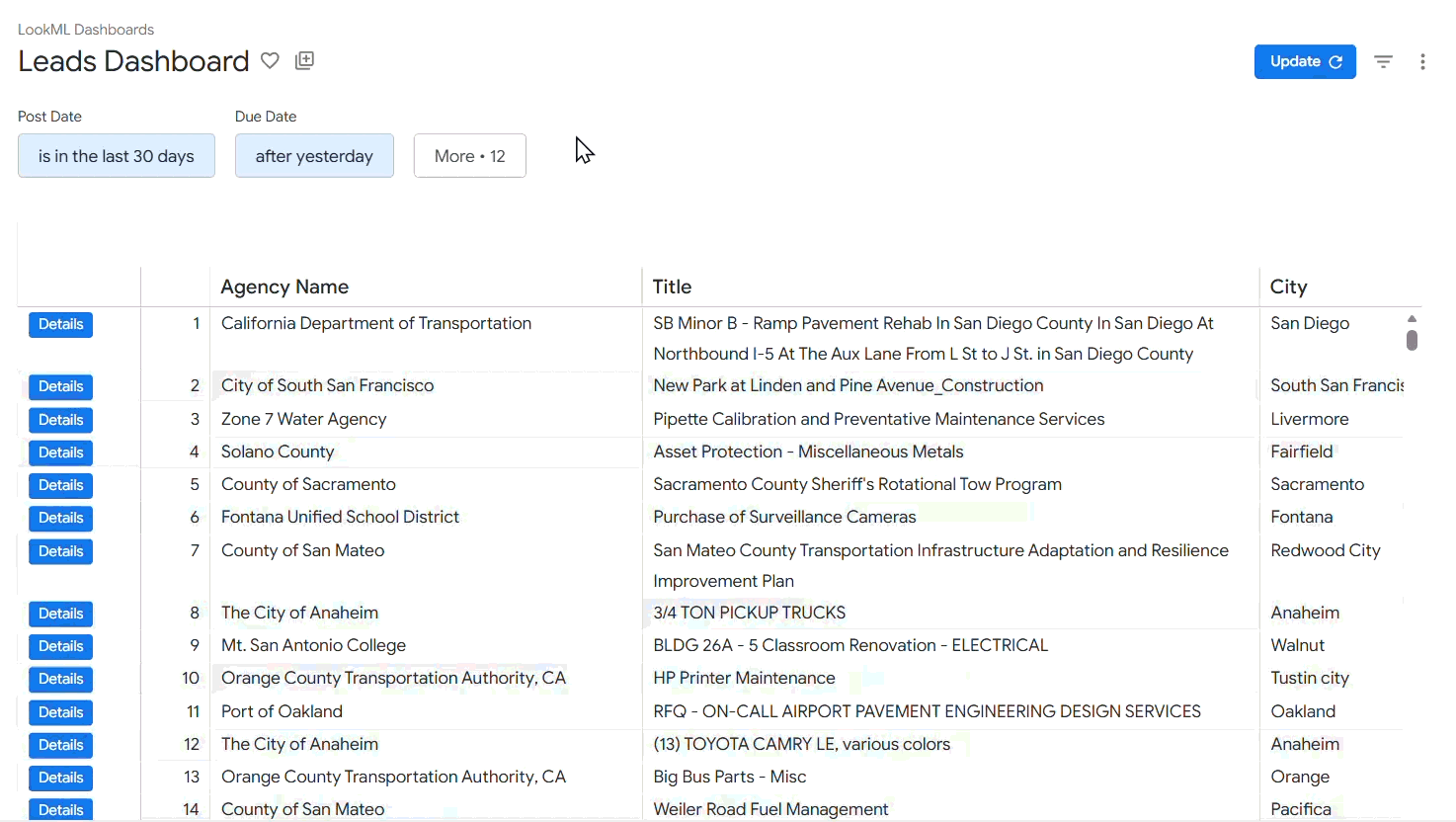This screenshot has width=1456, height=822.
Task: Select 'Port of Oakland' agency name
Action: coord(282,711)
